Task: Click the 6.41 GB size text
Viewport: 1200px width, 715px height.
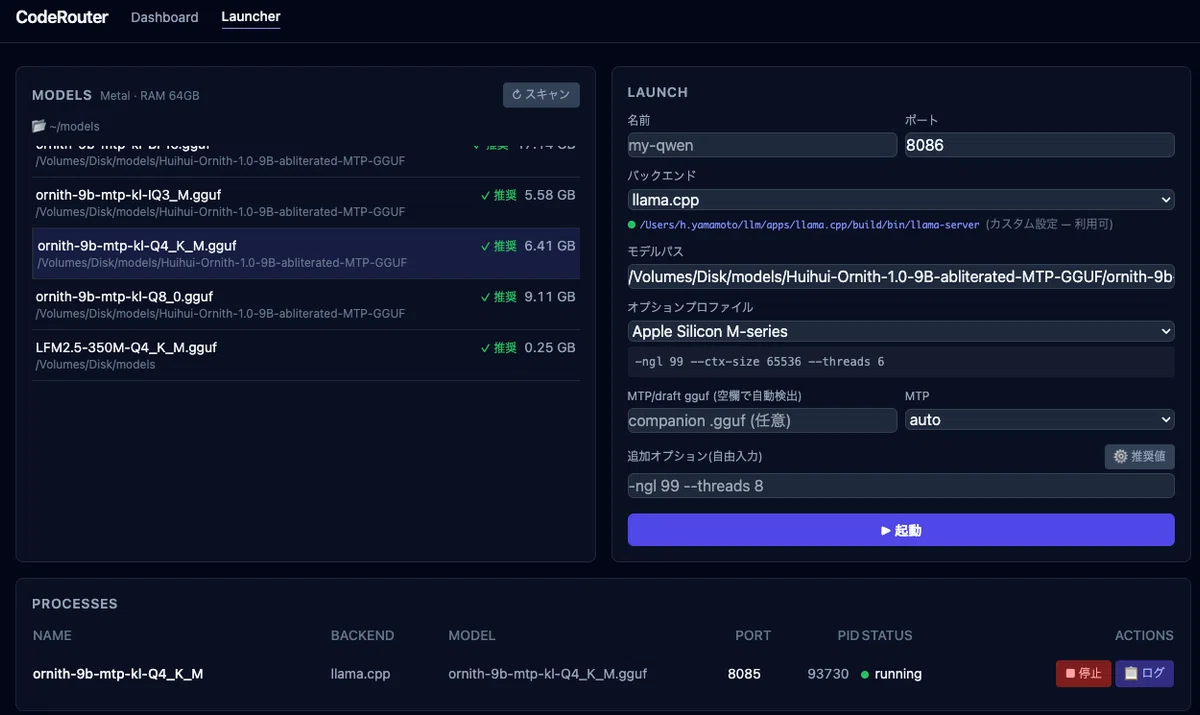Action: pyautogui.click(x=550, y=246)
